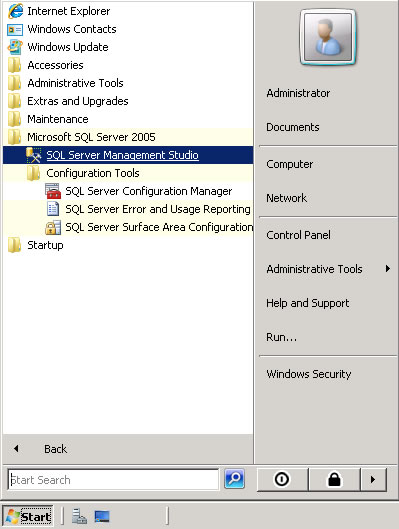Click the Startup folder icon
399x529 pixels.
click(x=15, y=245)
